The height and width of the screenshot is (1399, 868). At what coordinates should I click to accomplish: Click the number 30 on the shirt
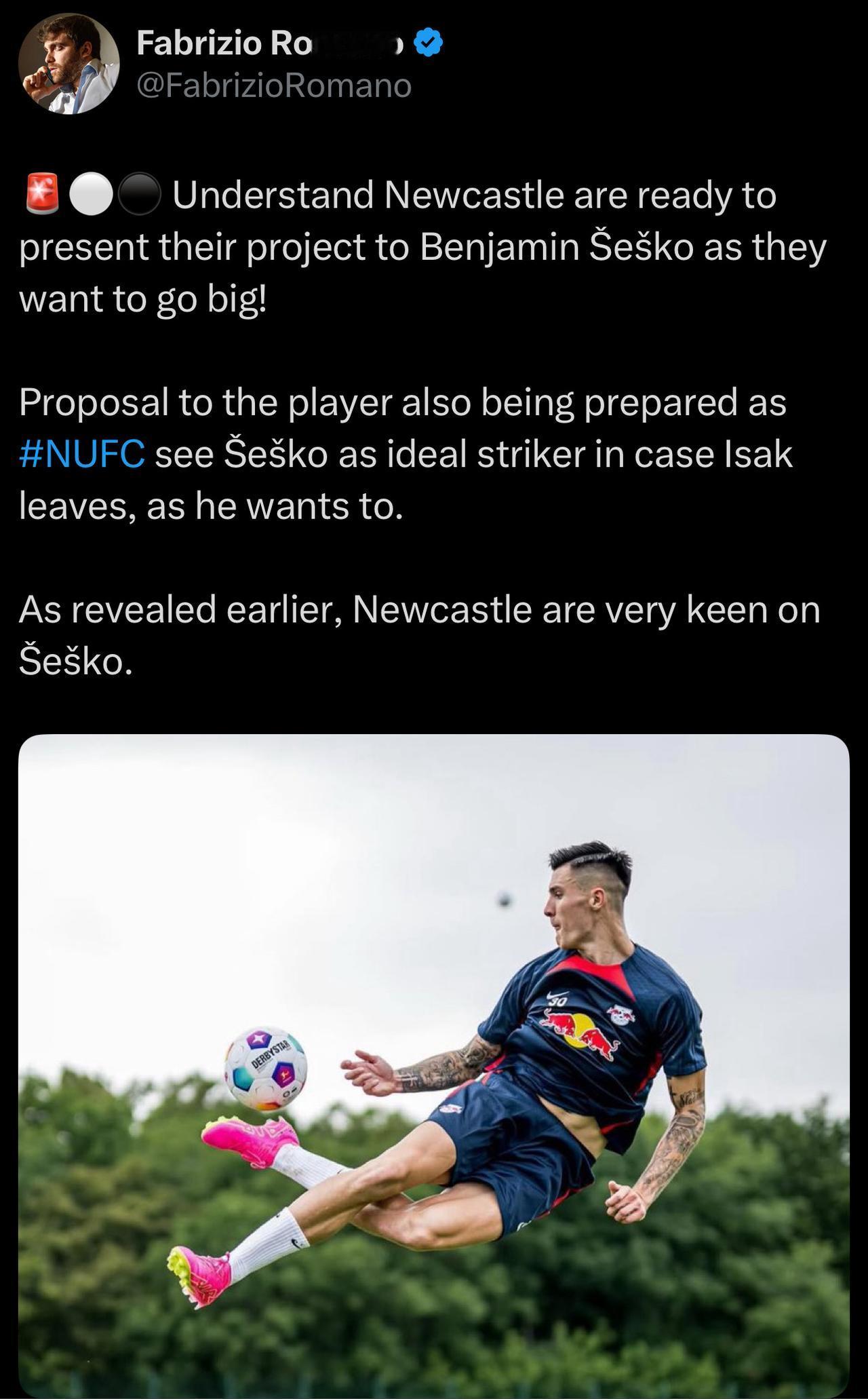tap(557, 999)
